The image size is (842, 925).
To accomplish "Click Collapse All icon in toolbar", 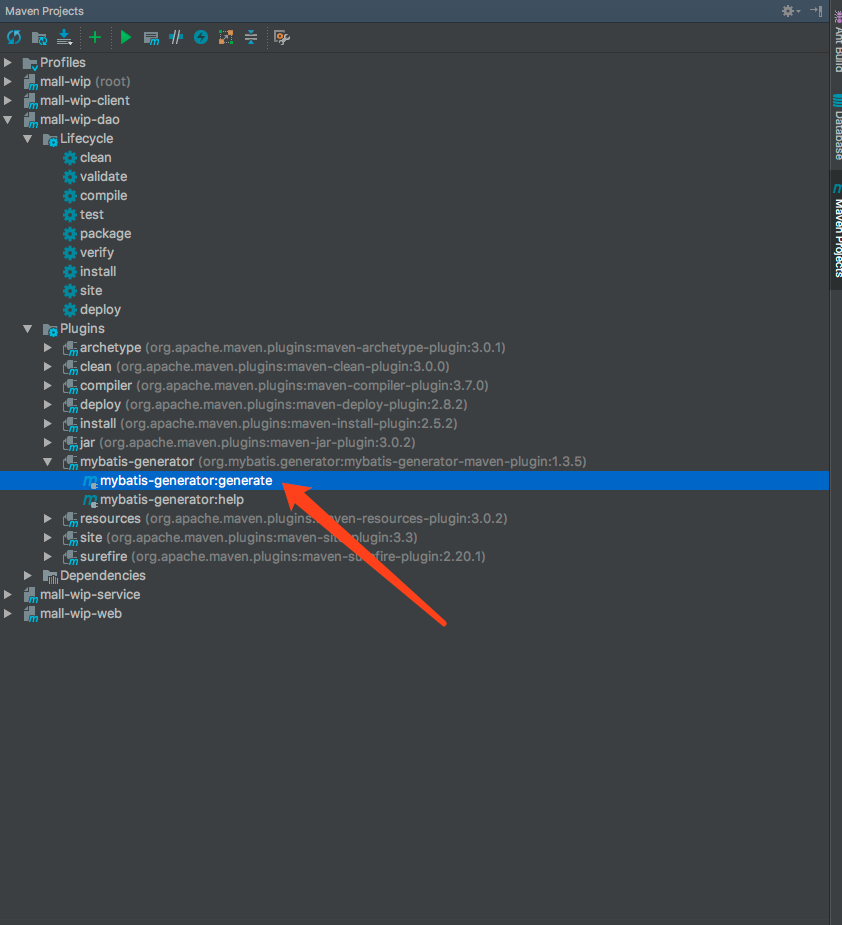I will pyautogui.click(x=251, y=38).
